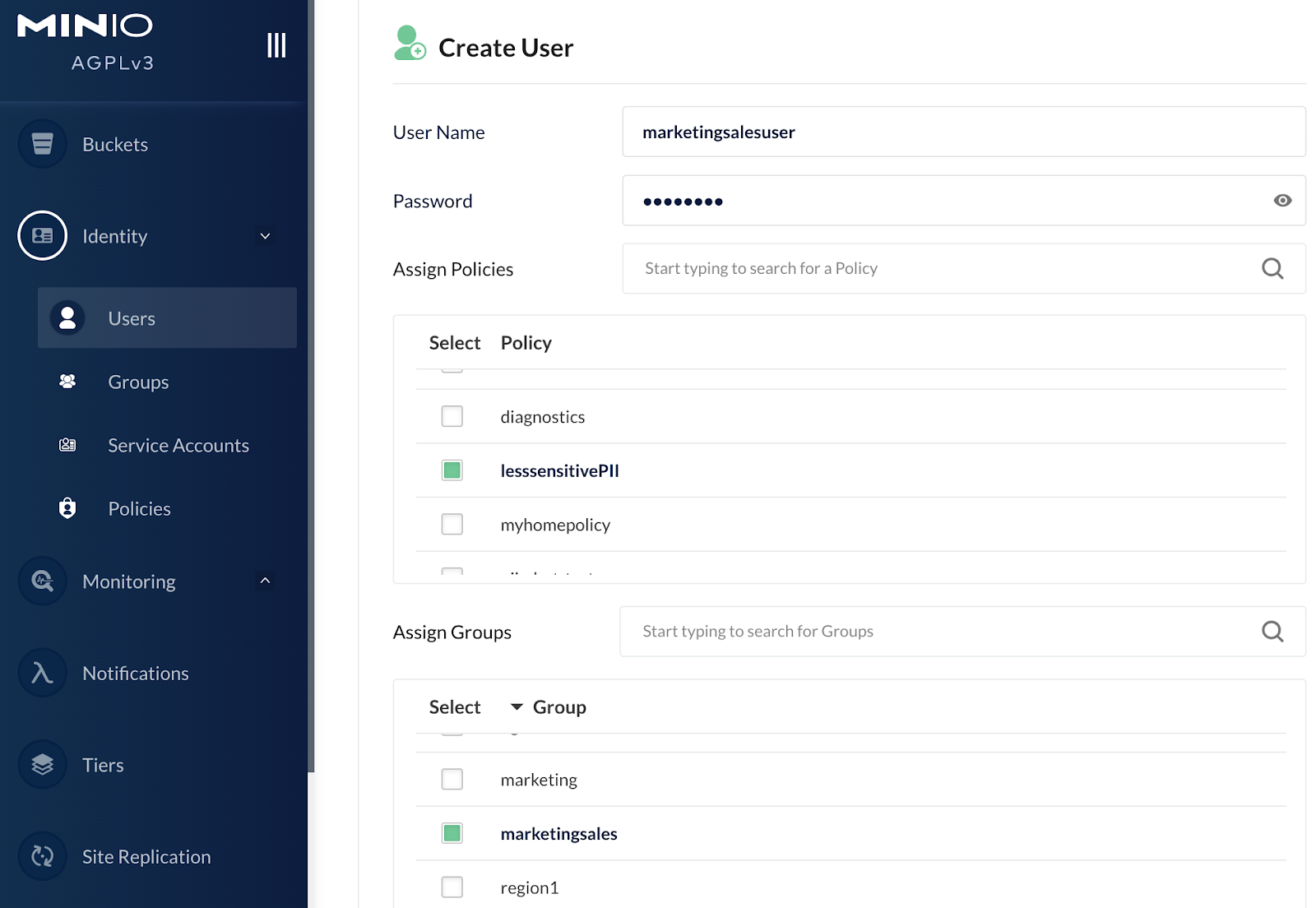
Task: Go to the Policies menu item
Action: click(x=139, y=509)
